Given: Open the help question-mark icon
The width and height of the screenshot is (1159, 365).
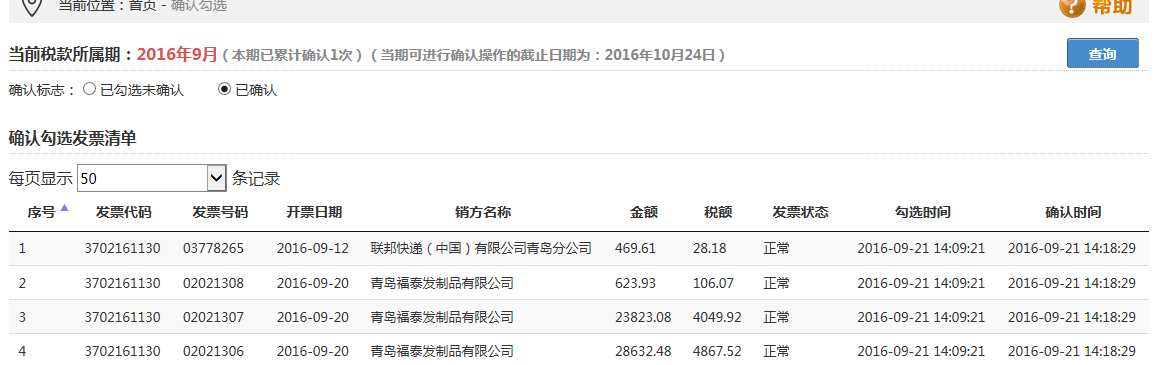Looking at the screenshot, I should 1072,7.
